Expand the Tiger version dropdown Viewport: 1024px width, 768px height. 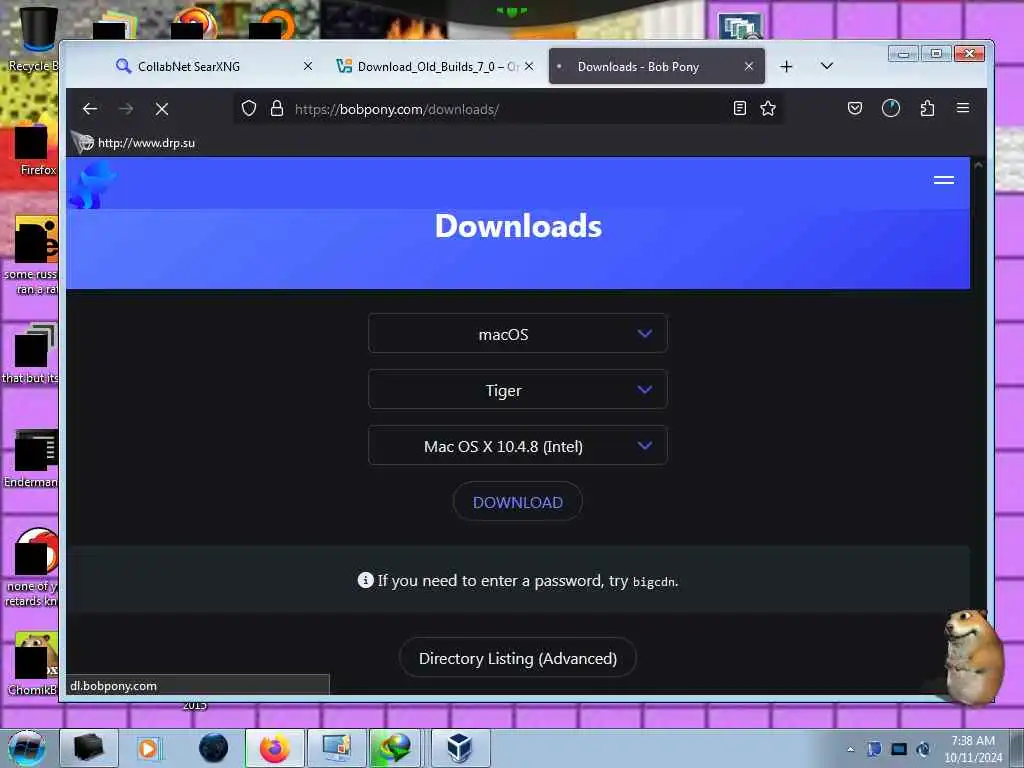tap(517, 390)
